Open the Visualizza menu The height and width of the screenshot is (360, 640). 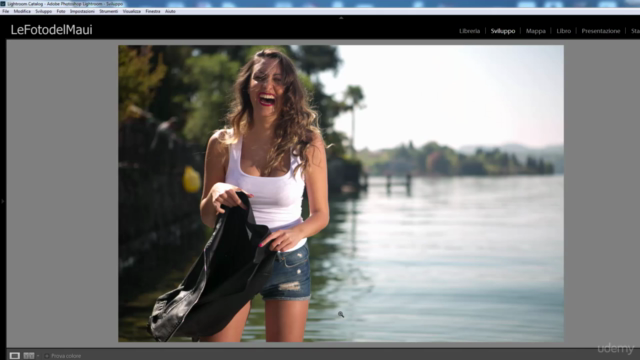(x=131, y=11)
